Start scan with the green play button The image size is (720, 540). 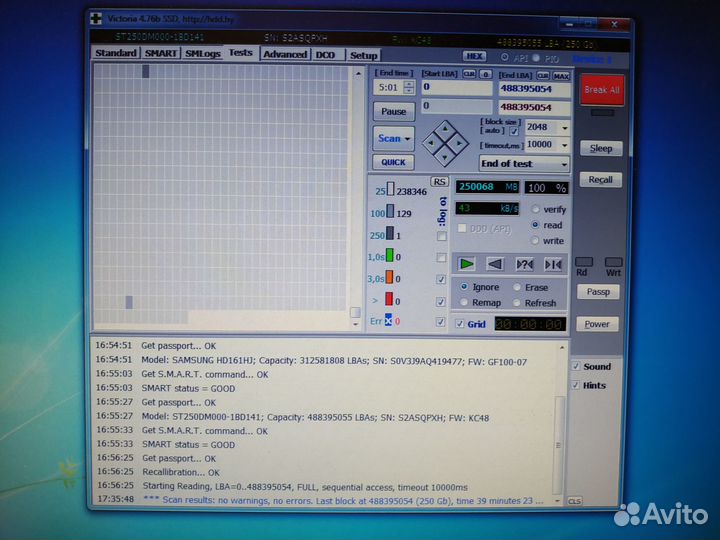[467, 264]
